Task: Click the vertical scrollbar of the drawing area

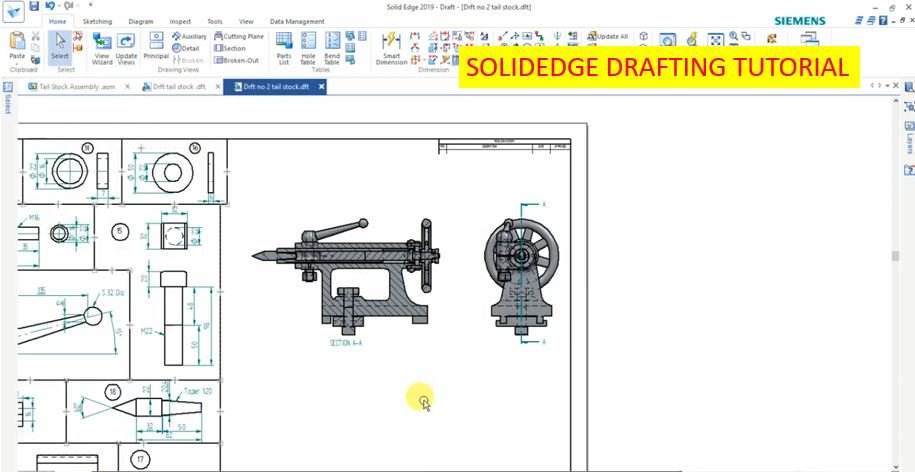Action: [895, 256]
